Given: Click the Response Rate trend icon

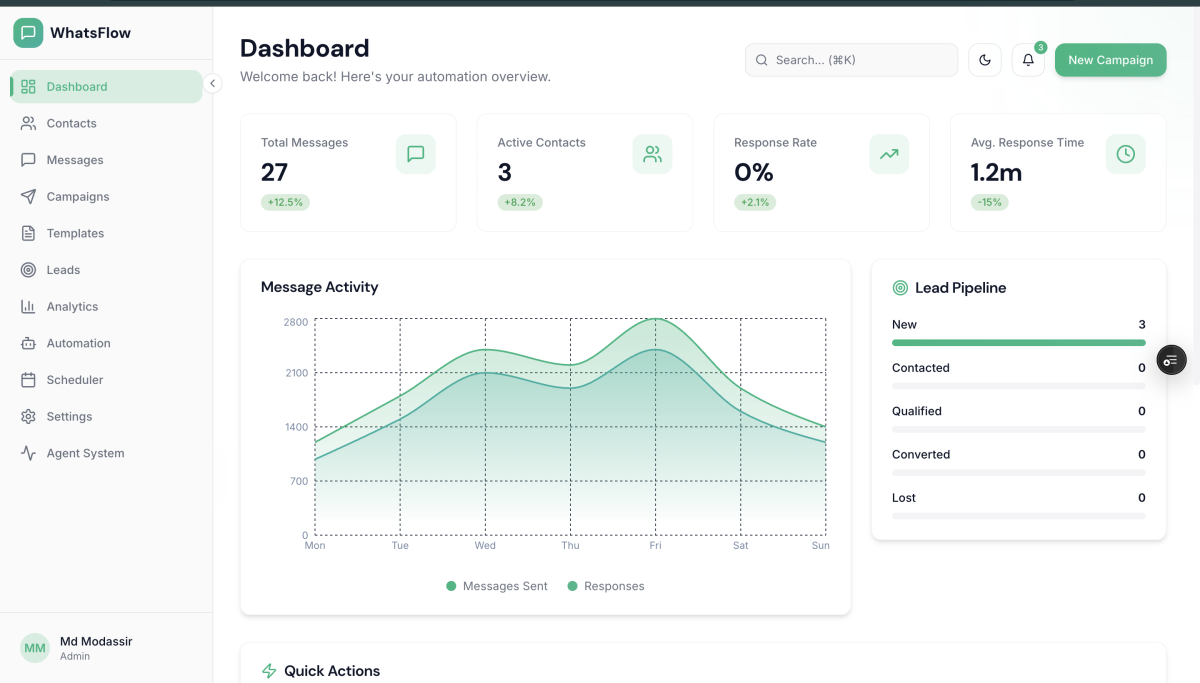Looking at the screenshot, I should coord(889,154).
